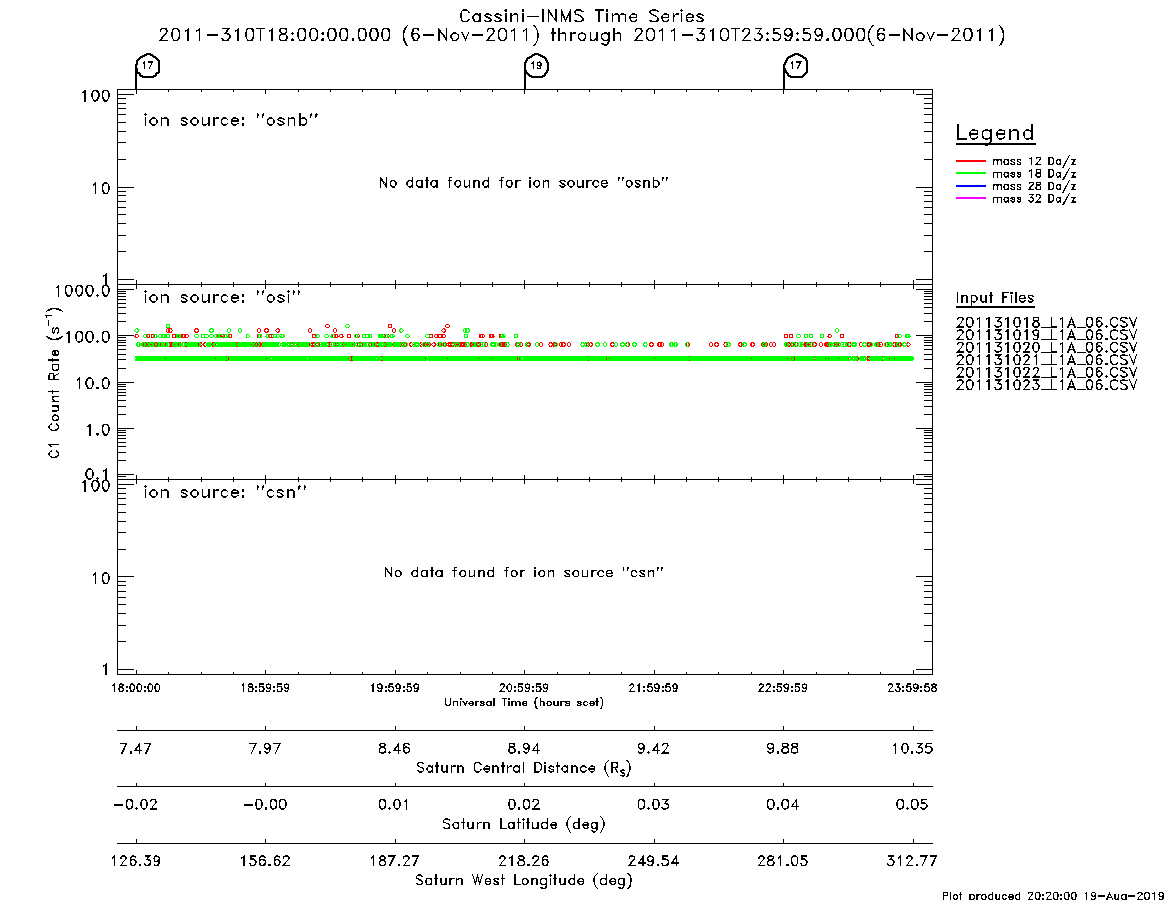Click 'Saturn Latitude (deg)' axis title
1165x900 pixels.
coord(524,824)
